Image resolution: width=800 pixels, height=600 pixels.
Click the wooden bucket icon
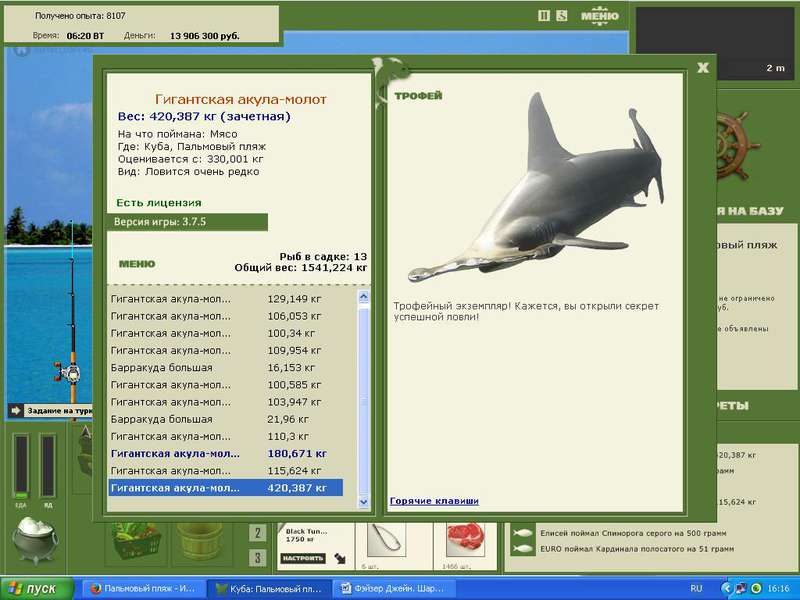(x=199, y=542)
